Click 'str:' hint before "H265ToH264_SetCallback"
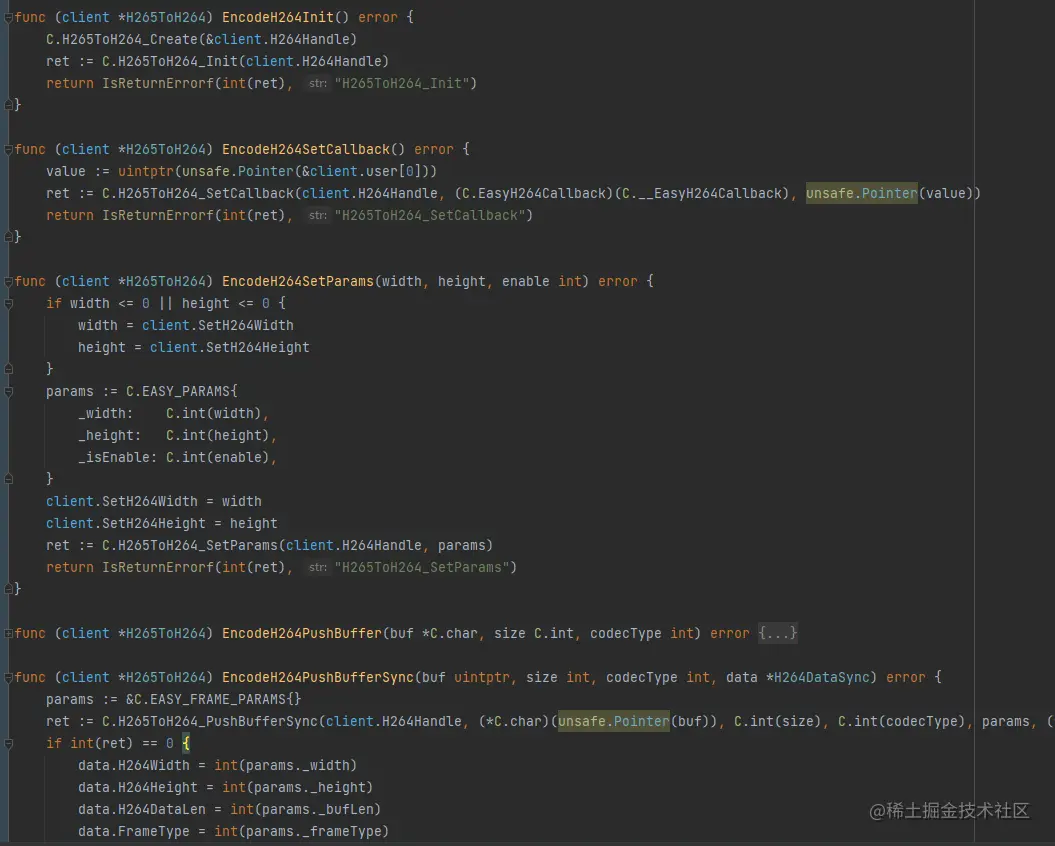1055x846 pixels. tap(318, 215)
